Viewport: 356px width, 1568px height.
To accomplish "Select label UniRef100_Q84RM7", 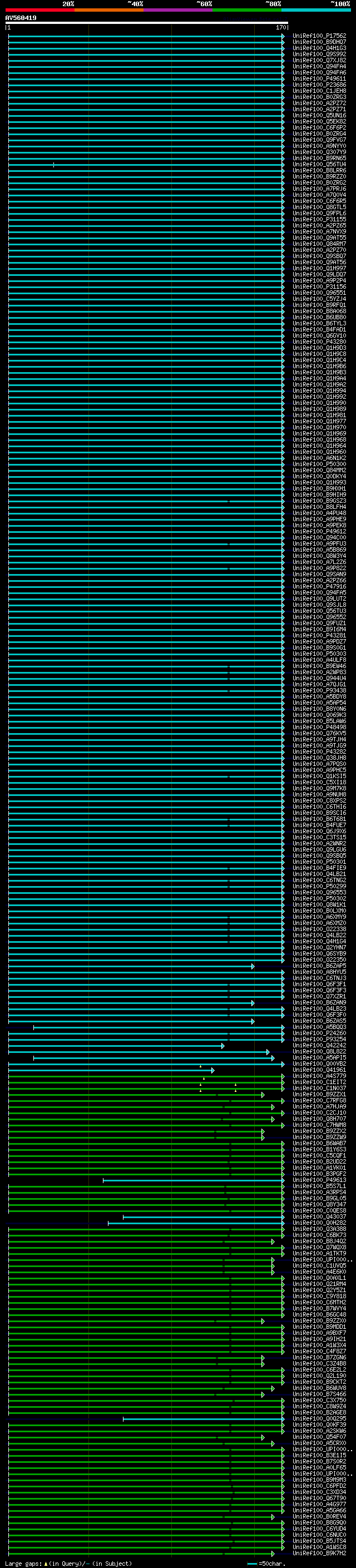I will point(319,244).
